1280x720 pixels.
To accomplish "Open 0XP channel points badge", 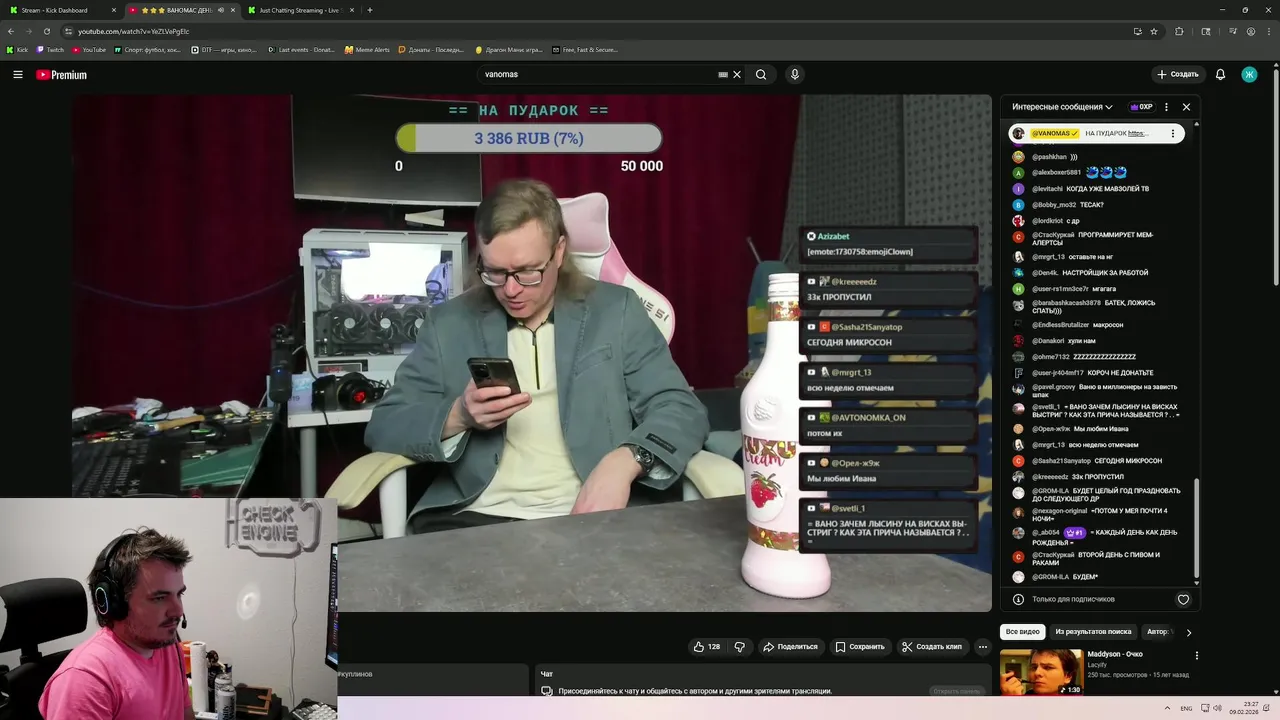I will (1141, 106).
